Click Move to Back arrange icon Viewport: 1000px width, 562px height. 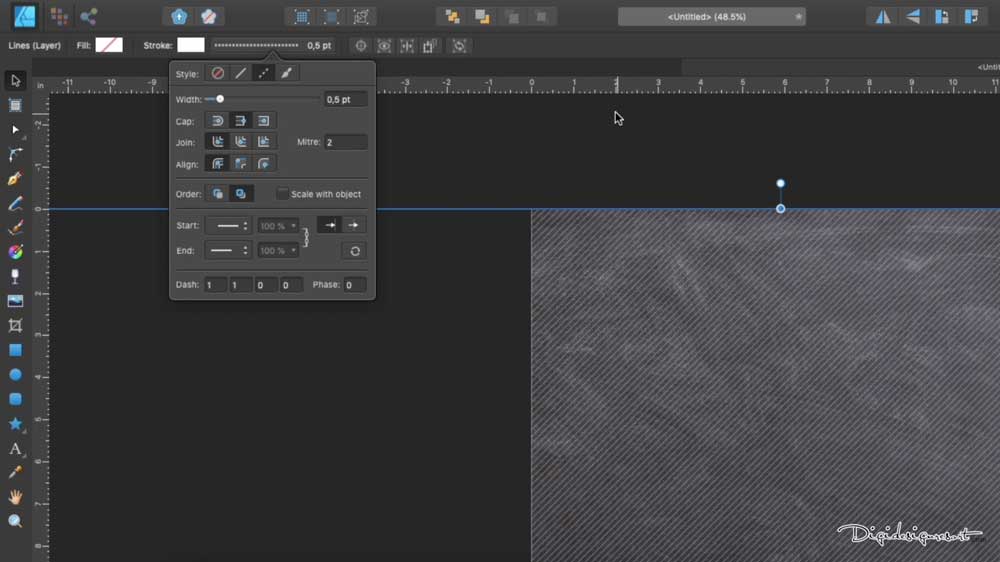pyautogui.click(x=452, y=17)
